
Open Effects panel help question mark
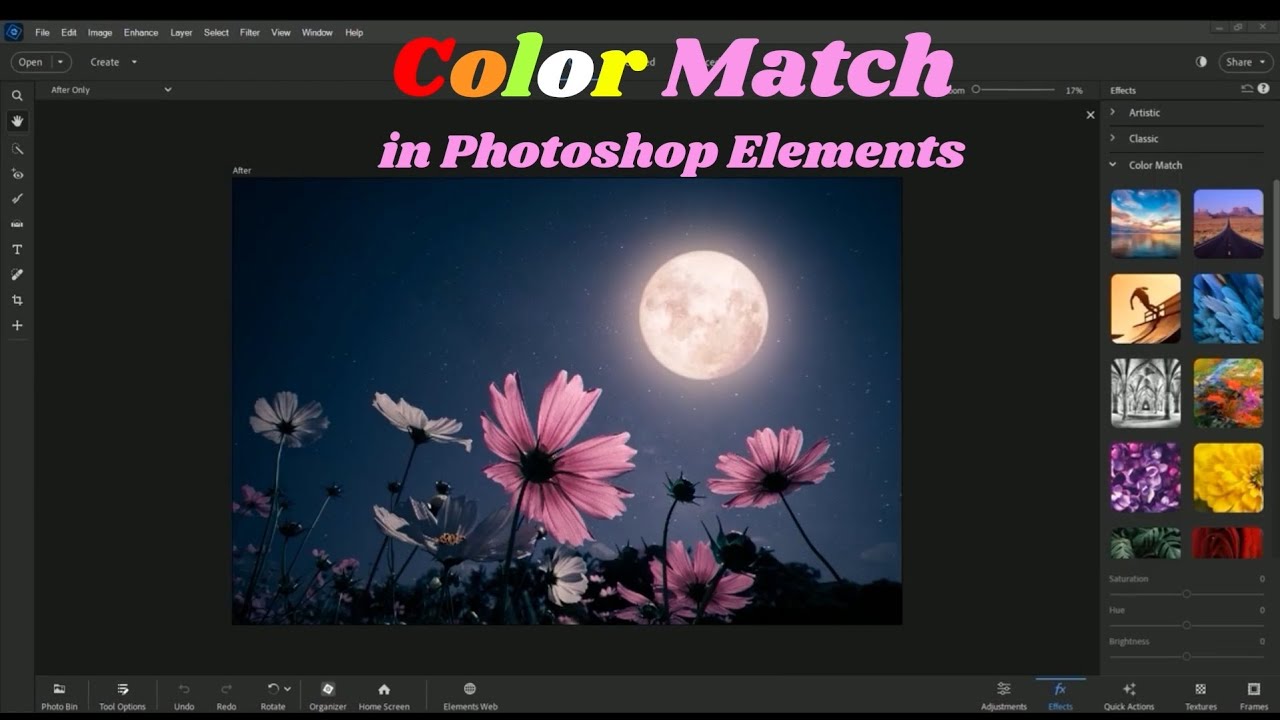[1263, 89]
